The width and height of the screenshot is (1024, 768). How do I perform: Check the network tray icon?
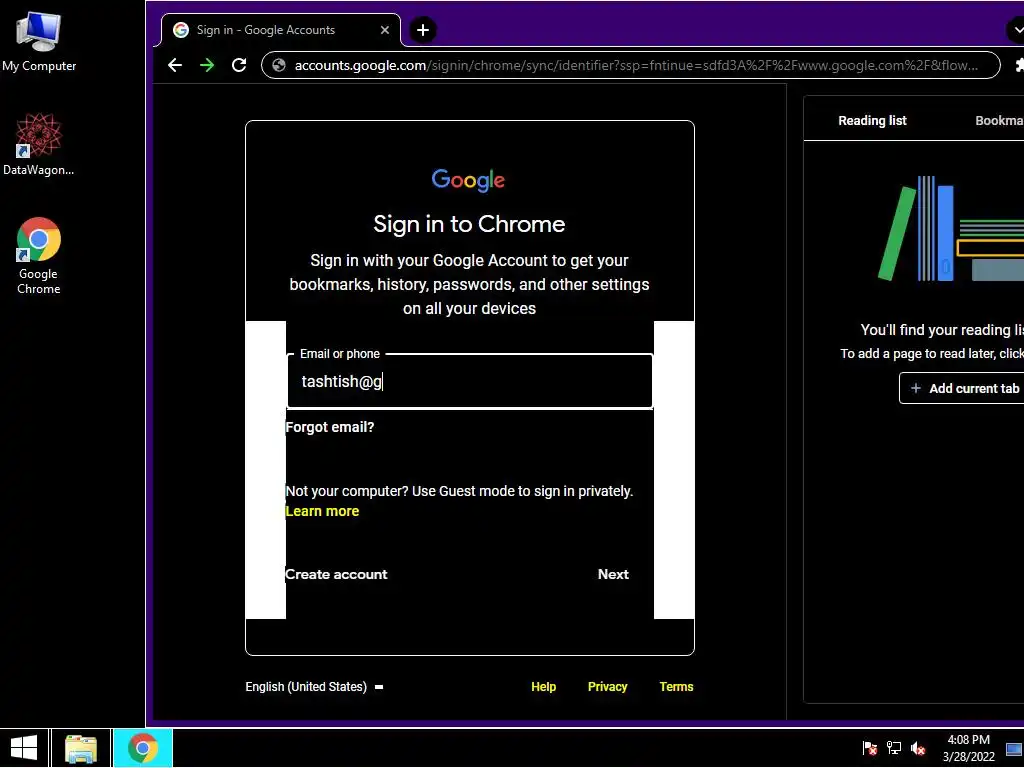tap(893, 748)
